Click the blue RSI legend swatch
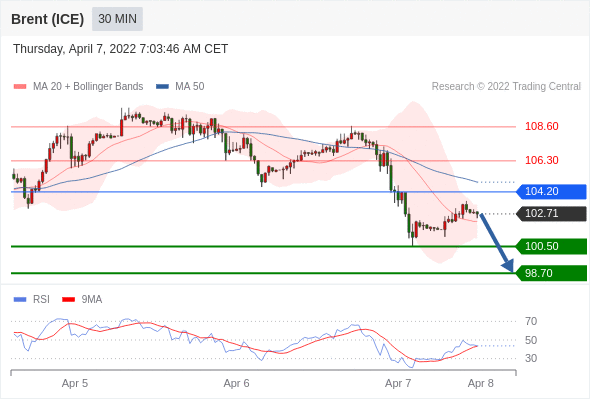590x400 pixels. (20, 300)
